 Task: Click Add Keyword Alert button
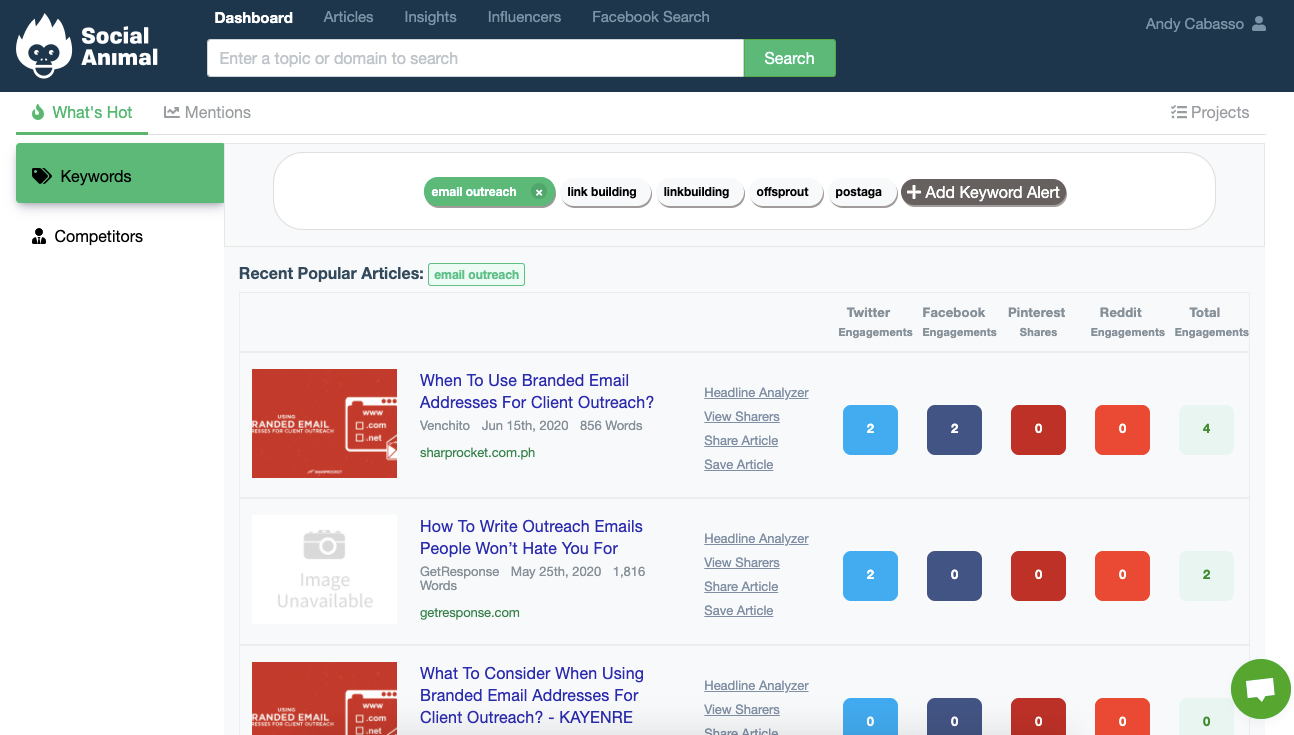[x=984, y=192]
